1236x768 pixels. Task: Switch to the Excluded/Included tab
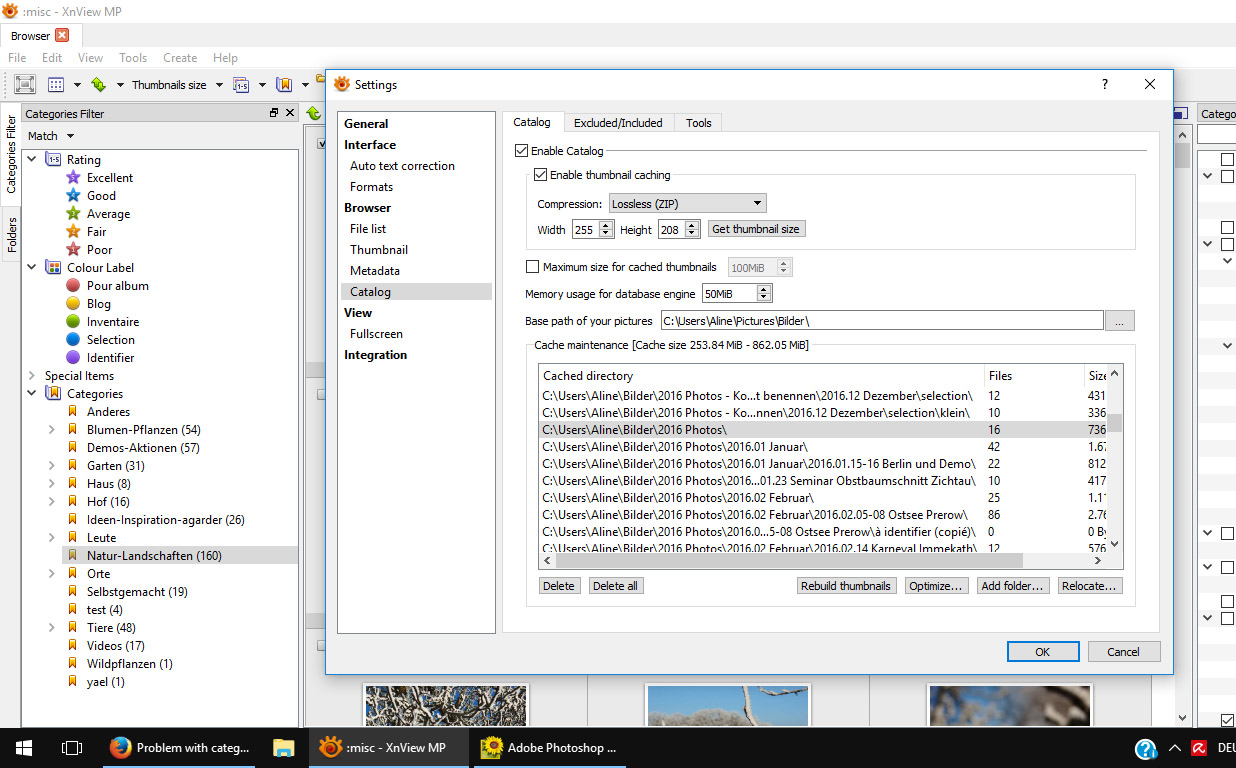[x=618, y=123]
